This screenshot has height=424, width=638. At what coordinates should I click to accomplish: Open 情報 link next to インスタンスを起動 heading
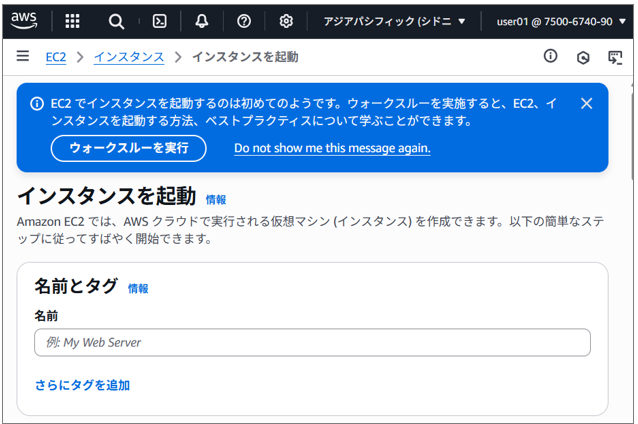216,200
